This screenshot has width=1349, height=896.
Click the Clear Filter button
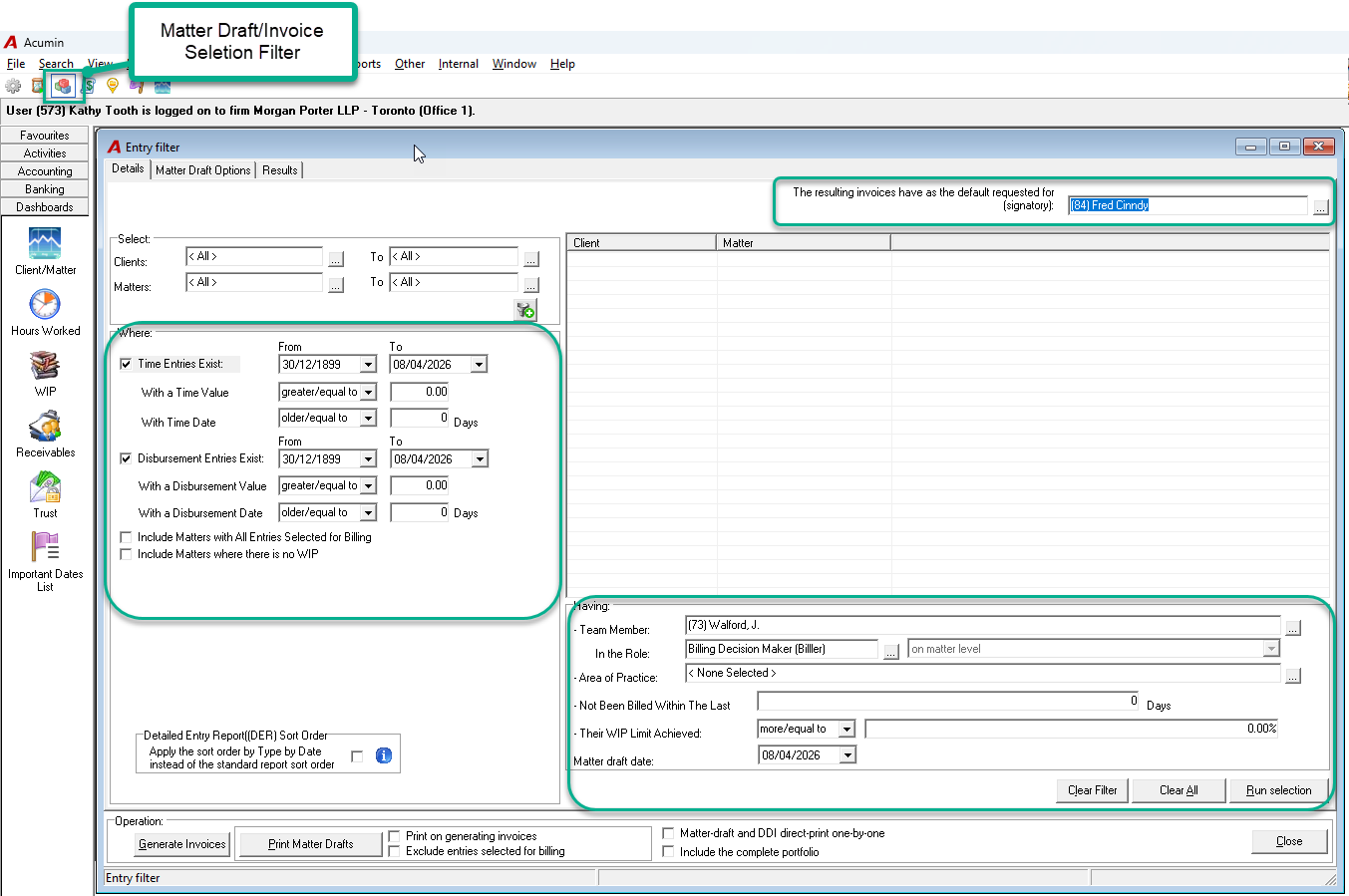[x=1093, y=790]
